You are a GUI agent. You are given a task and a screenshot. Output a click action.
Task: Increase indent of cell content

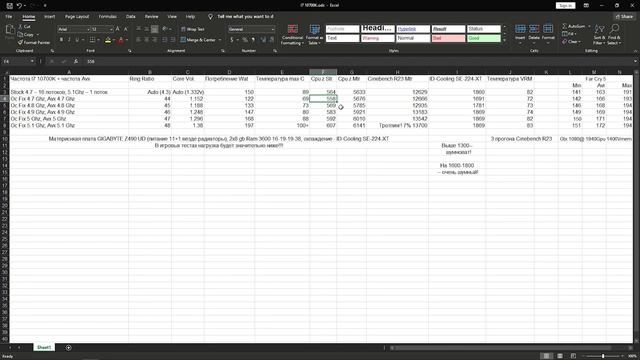[173, 40]
